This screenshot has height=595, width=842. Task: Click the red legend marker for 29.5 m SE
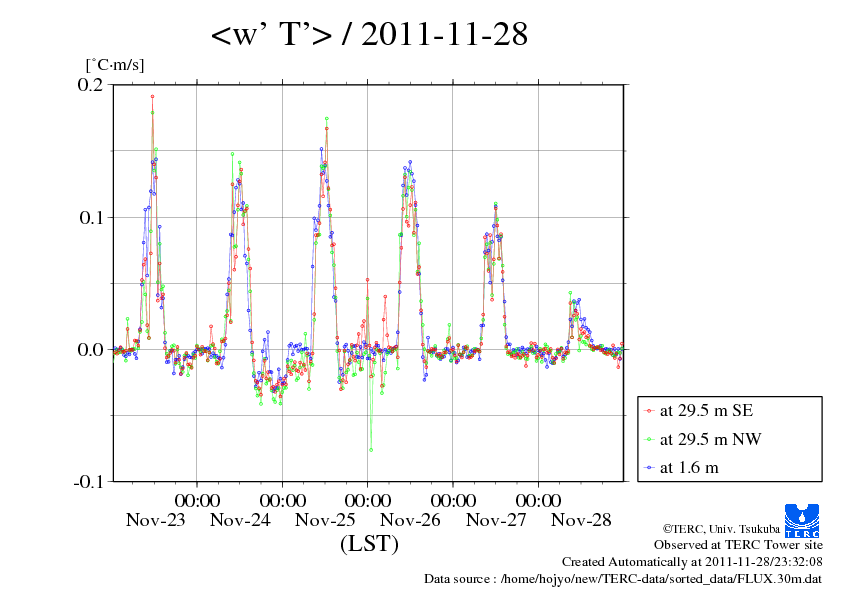649,411
